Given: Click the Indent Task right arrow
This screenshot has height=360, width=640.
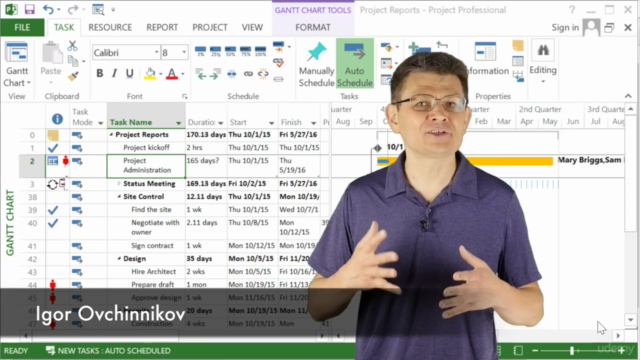Looking at the screenshot, I should click(216, 74).
